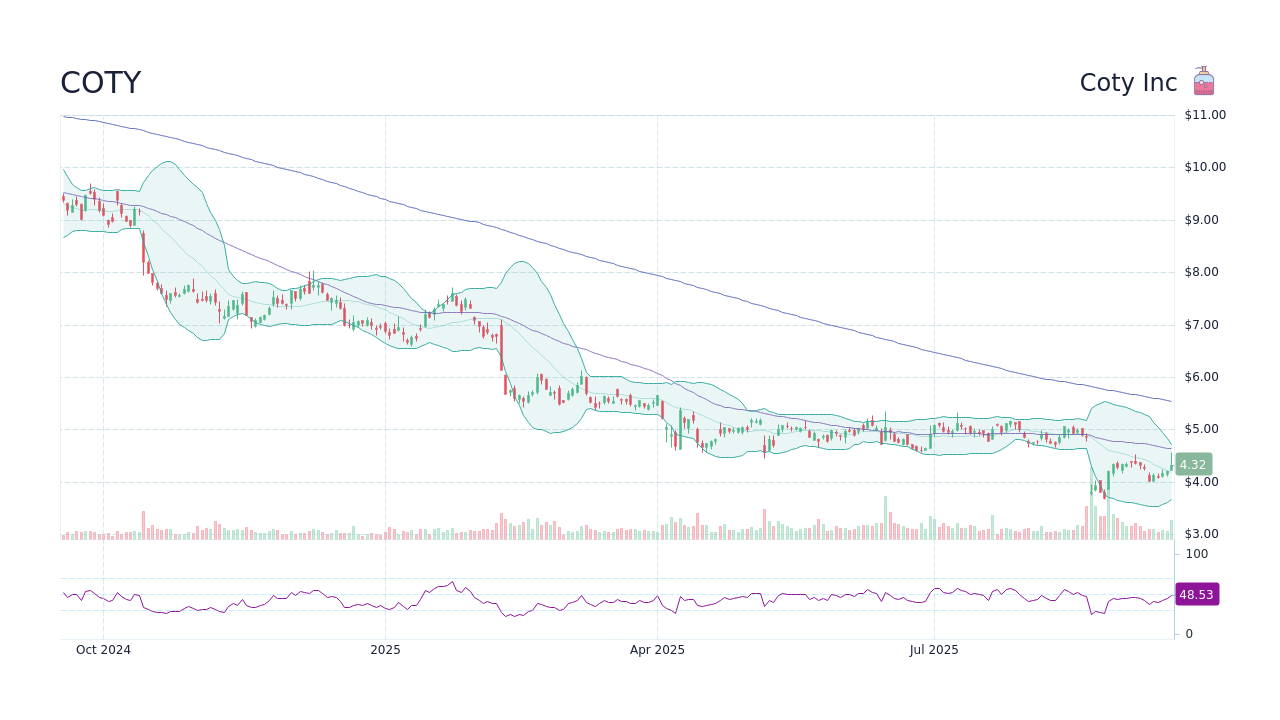
Task: Select the COTY ticker heading
Action: [100, 82]
